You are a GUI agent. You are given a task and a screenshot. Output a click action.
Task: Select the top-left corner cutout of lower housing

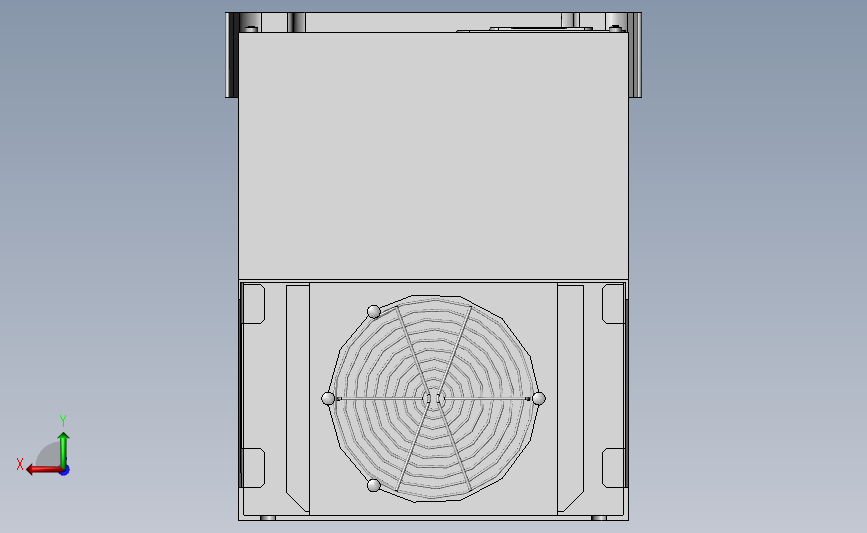[253, 304]
